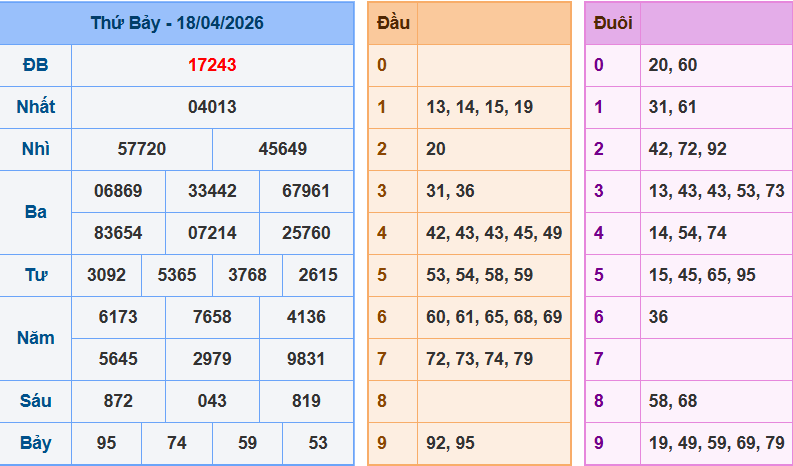Select the special prize number 17243
Screen dimensions: 793x466
(212, 65)
